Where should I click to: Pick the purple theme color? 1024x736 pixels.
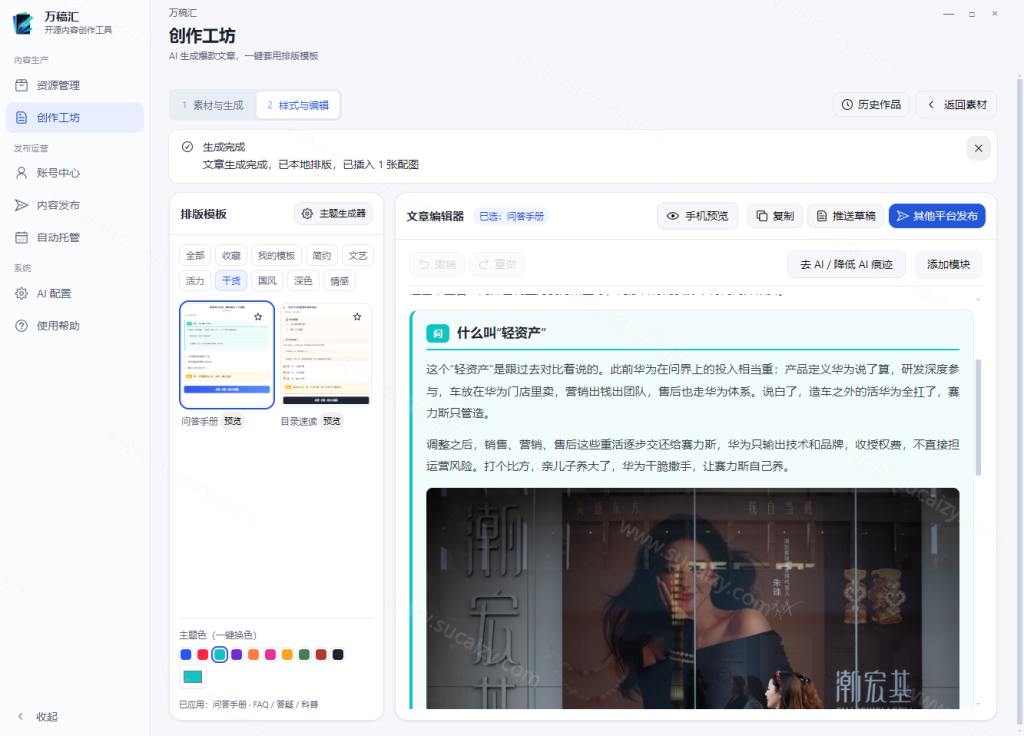[x=236, y=654]
